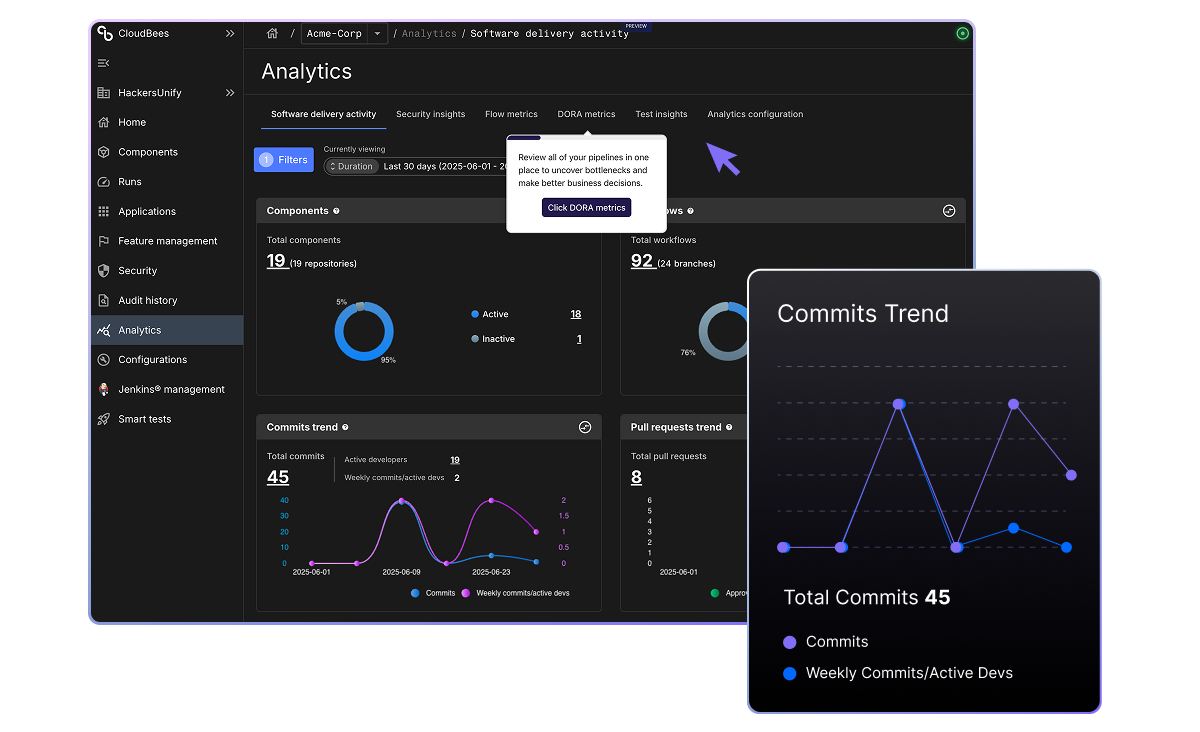Image resolution: width=1200 pixels, height=732 pixels.
Task: Click Inactive components count 1
Action: coord(579,339)
